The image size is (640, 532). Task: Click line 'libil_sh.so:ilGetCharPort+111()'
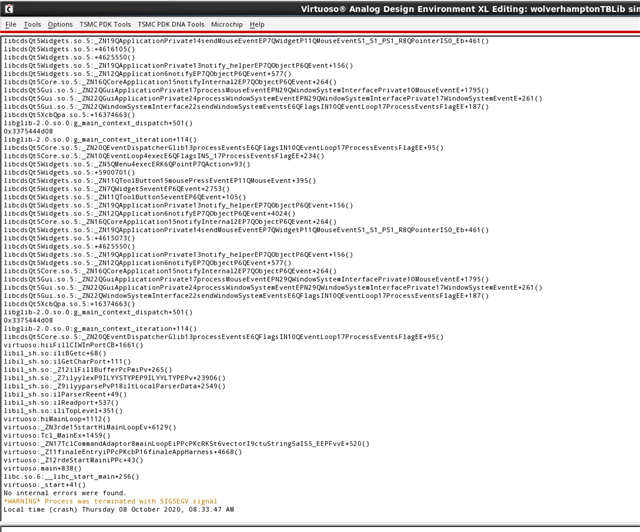67,361
